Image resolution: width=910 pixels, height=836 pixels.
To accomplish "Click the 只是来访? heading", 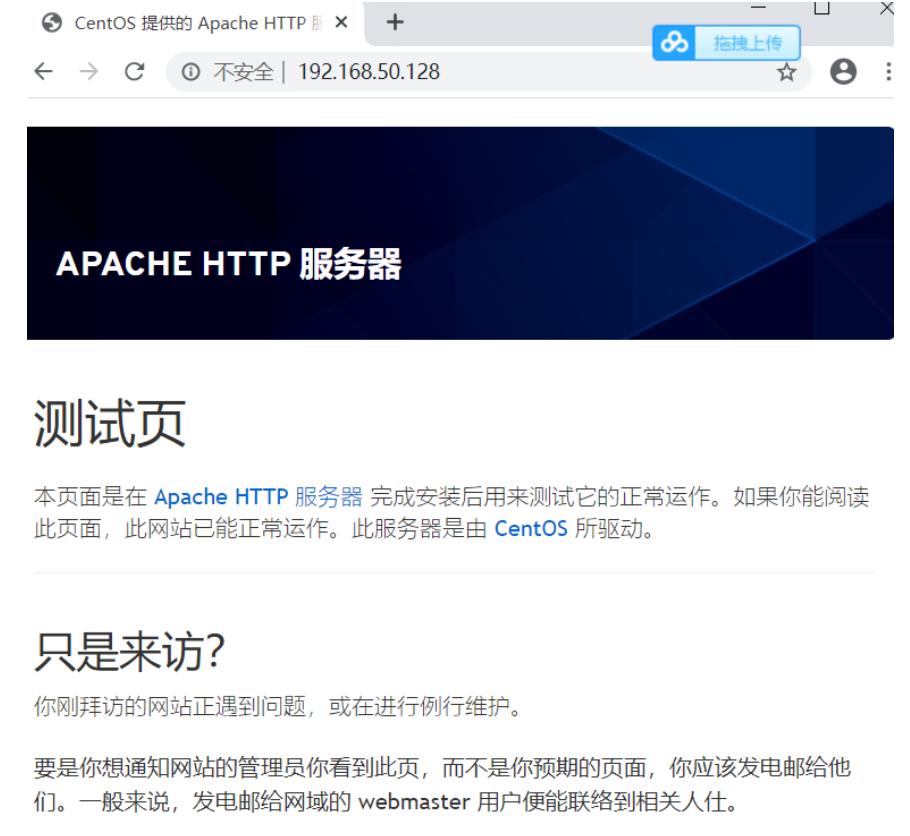I will (129, 651).
